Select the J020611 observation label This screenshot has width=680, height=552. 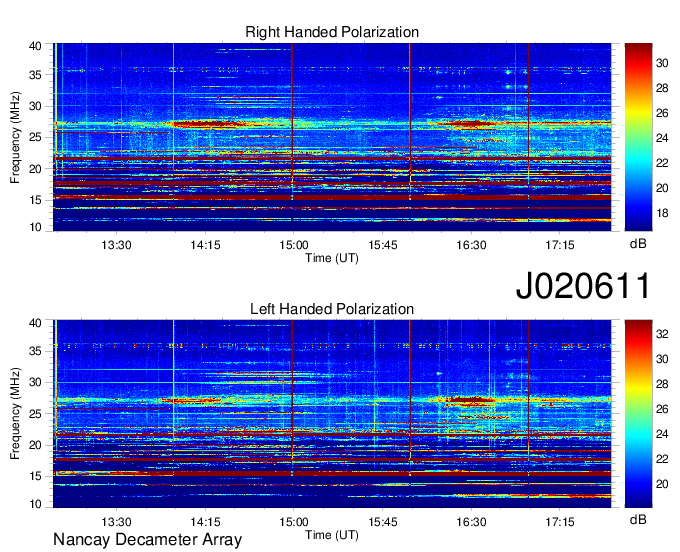[x=583, y=286]
